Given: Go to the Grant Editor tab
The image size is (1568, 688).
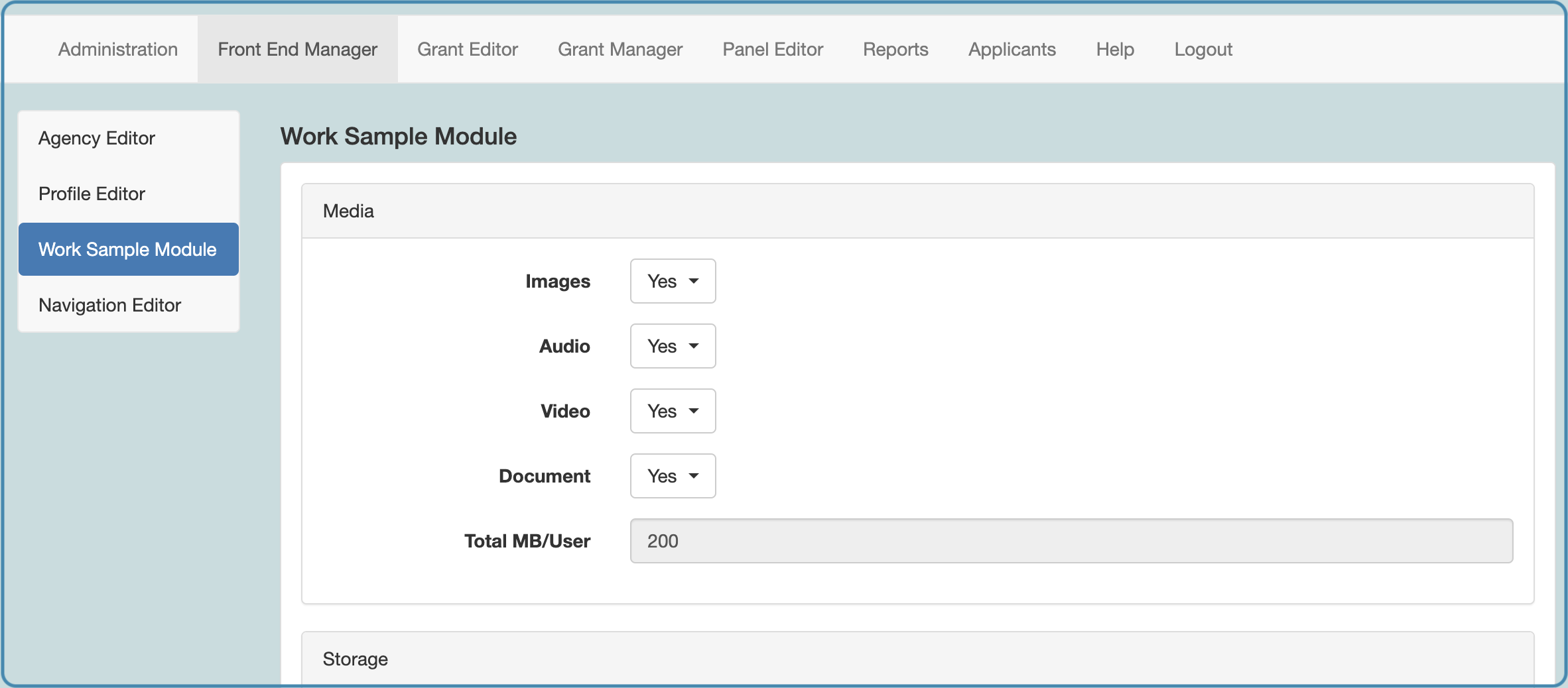Looking at the screenshot, I should (468, 49).
